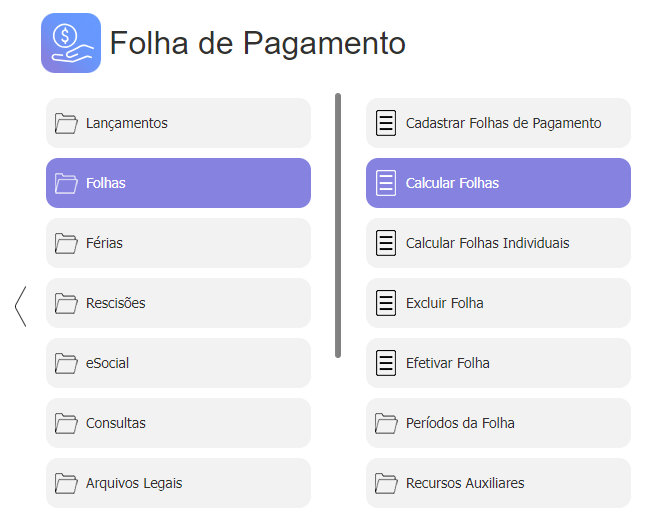Click the vertical gray scrollbar
This screenshot has height=517, width=651.
pos(338,225)
